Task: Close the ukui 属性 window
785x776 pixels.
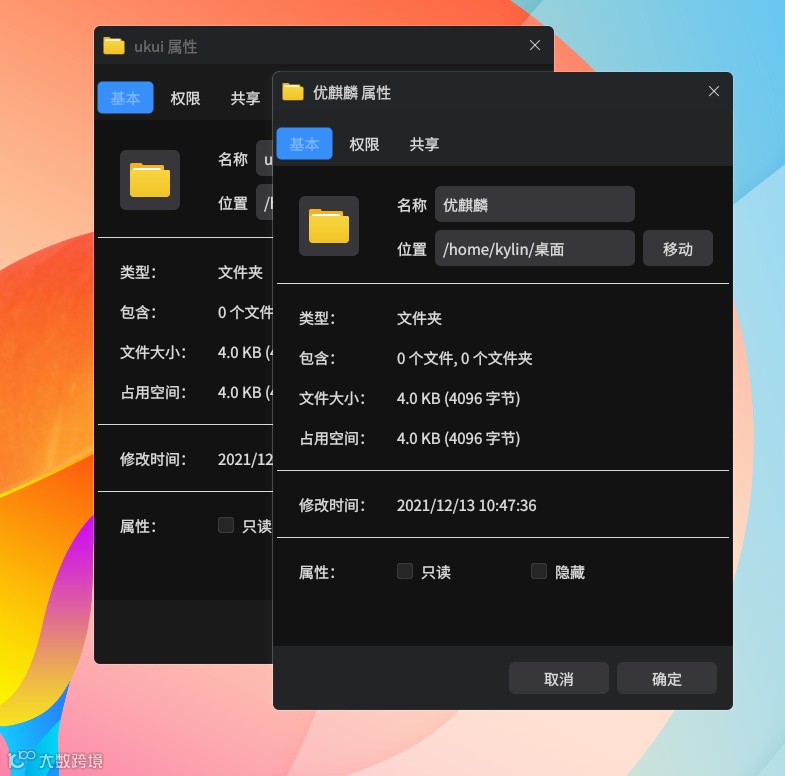Action: click(535, 45)
